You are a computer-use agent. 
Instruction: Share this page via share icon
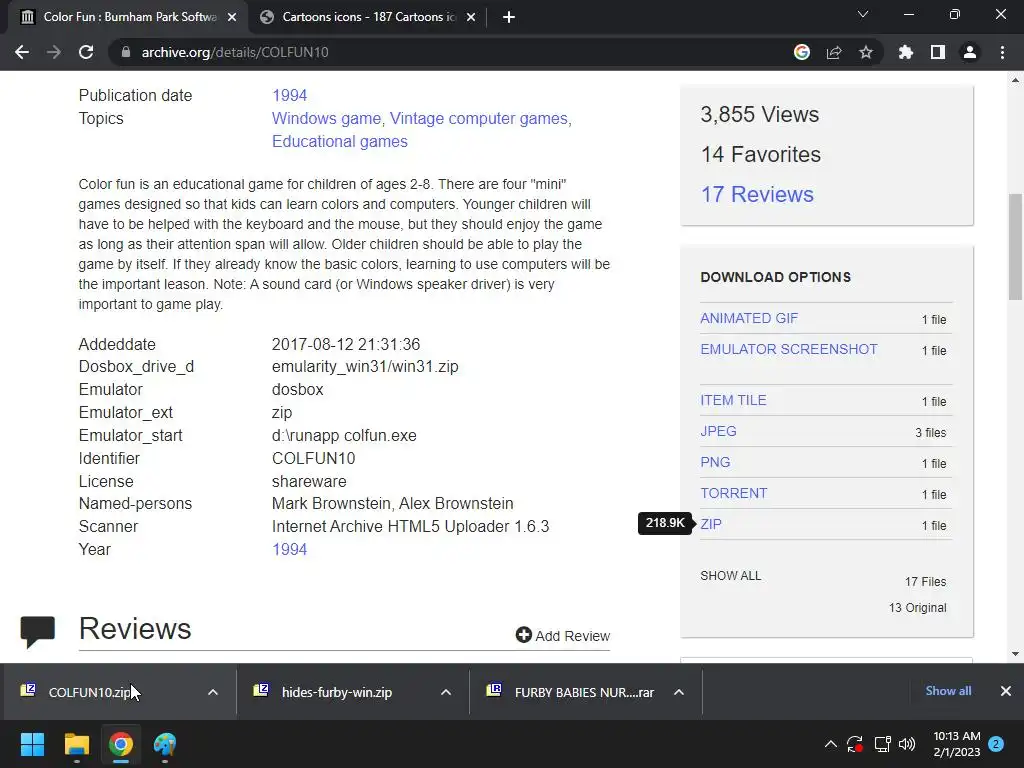pyautogui.click(x=834, y=52)
